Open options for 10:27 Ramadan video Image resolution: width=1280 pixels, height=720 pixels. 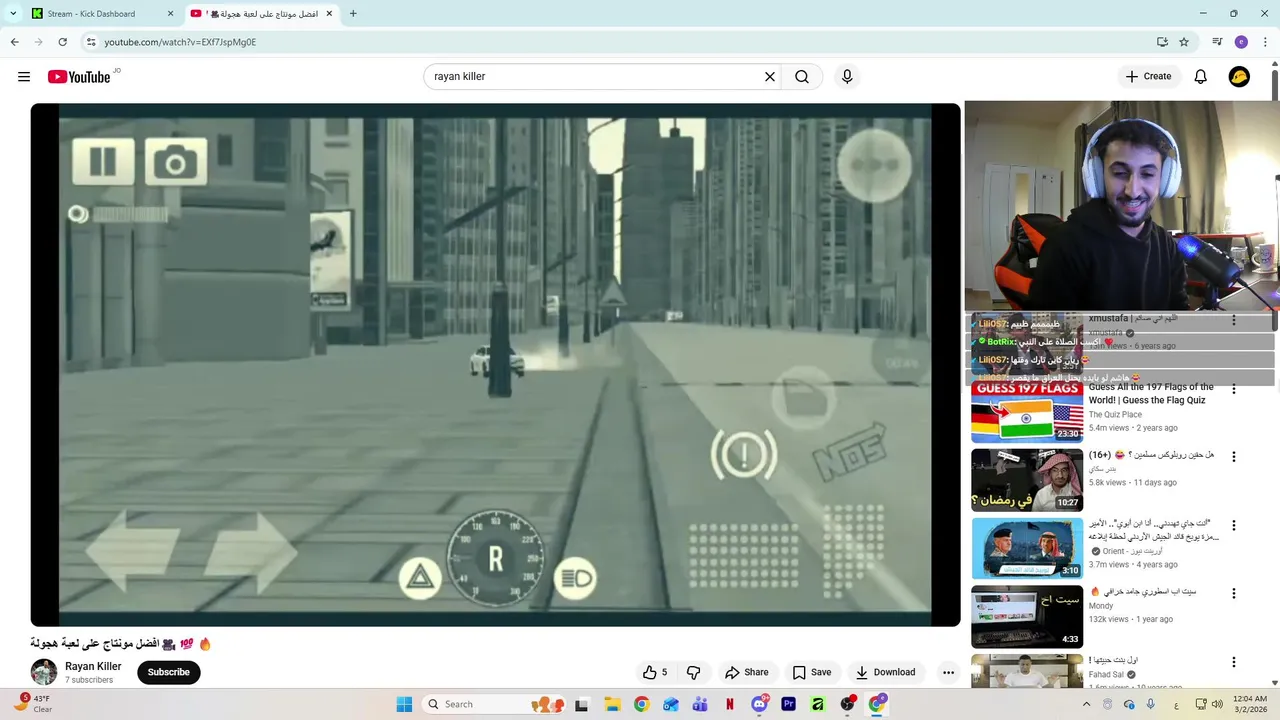(1234, 457)
